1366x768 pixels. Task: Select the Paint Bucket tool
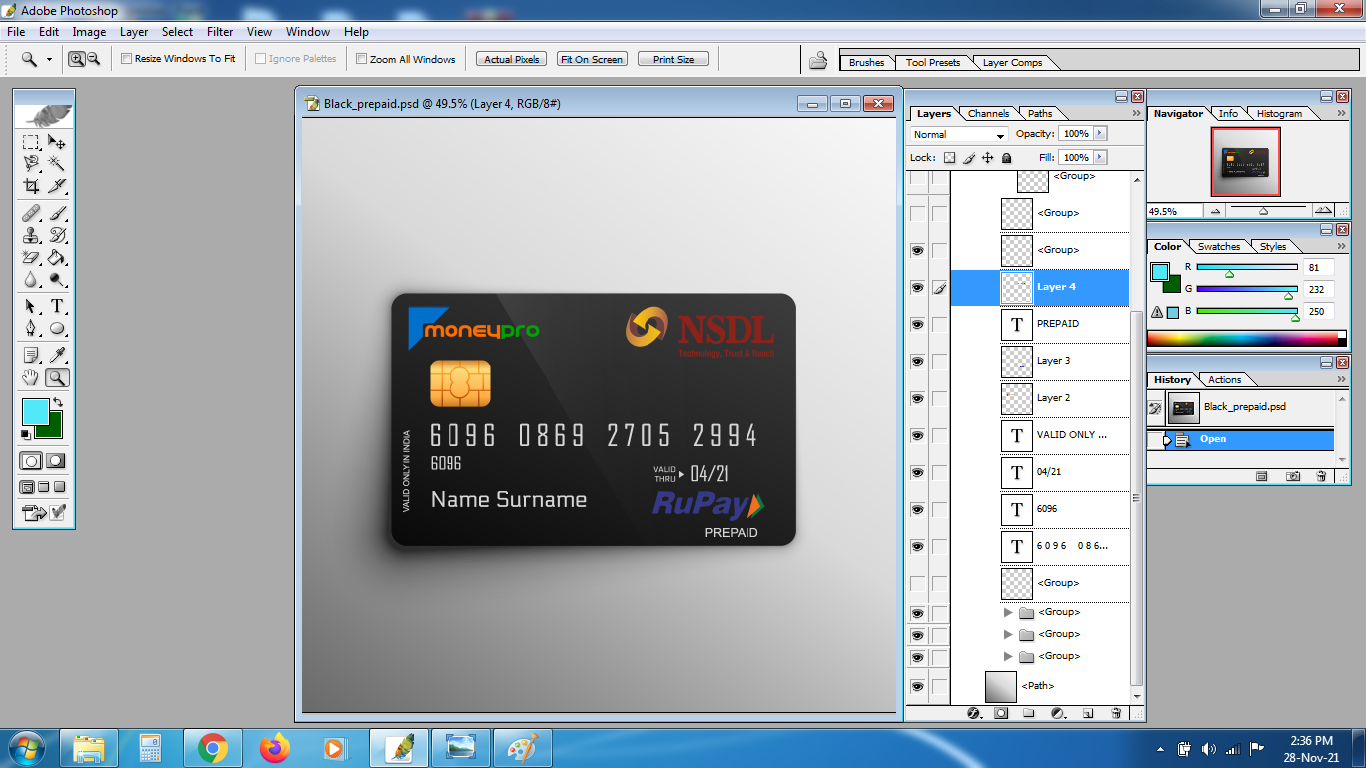tap(57, 258)
